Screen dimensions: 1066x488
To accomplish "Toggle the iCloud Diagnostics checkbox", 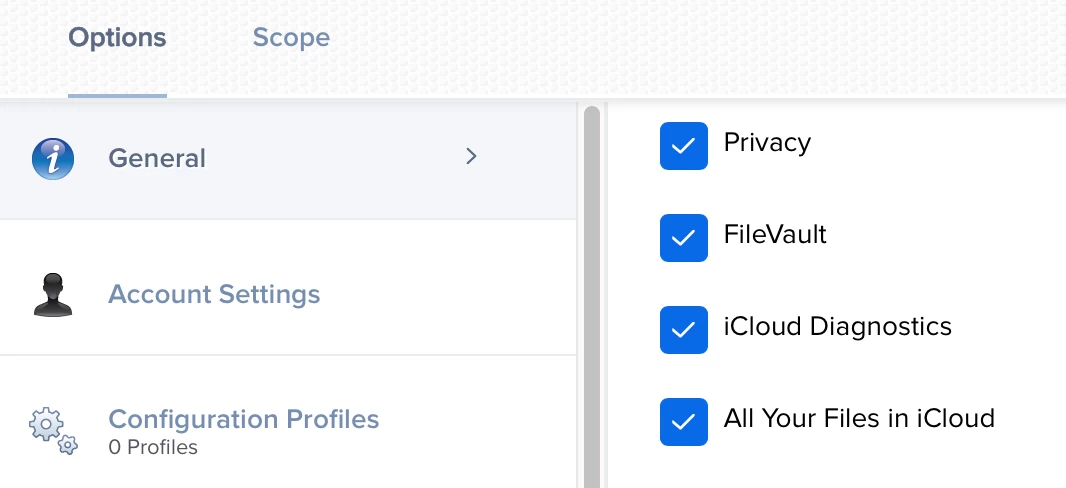I will (683, 330).
